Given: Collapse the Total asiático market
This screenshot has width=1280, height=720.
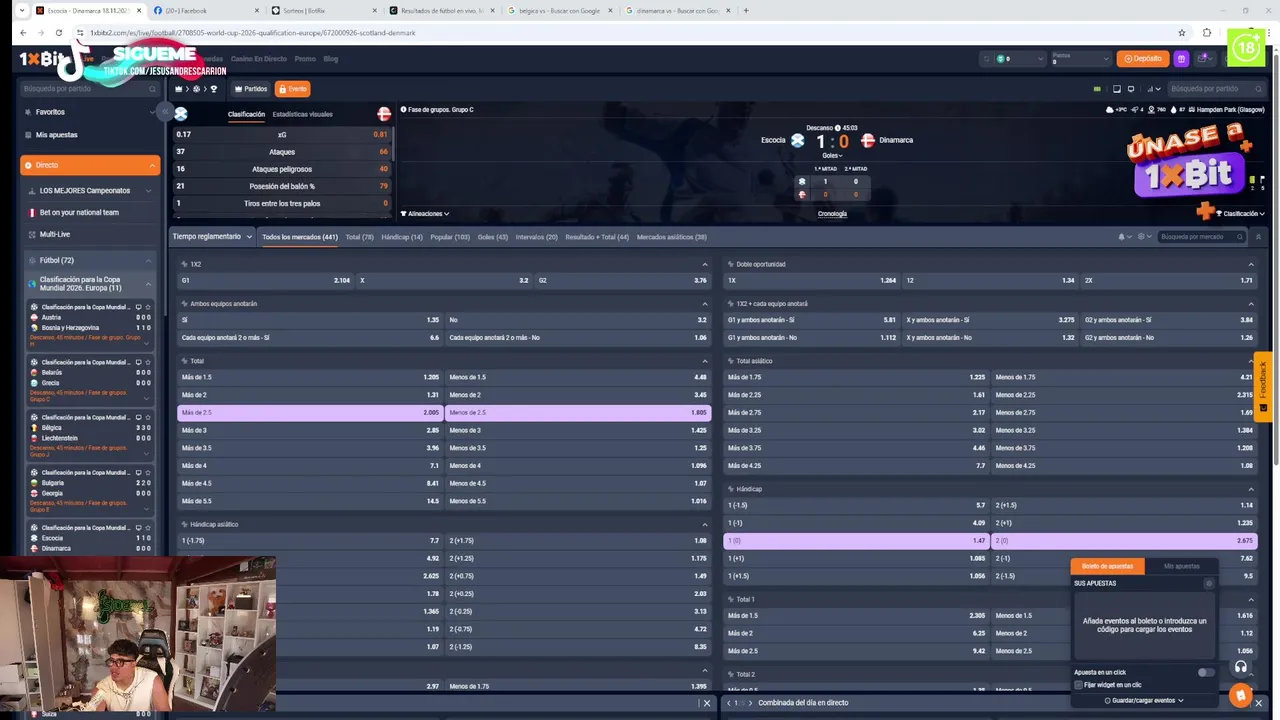Looking at the screenshot, I should pos(1250,361).
